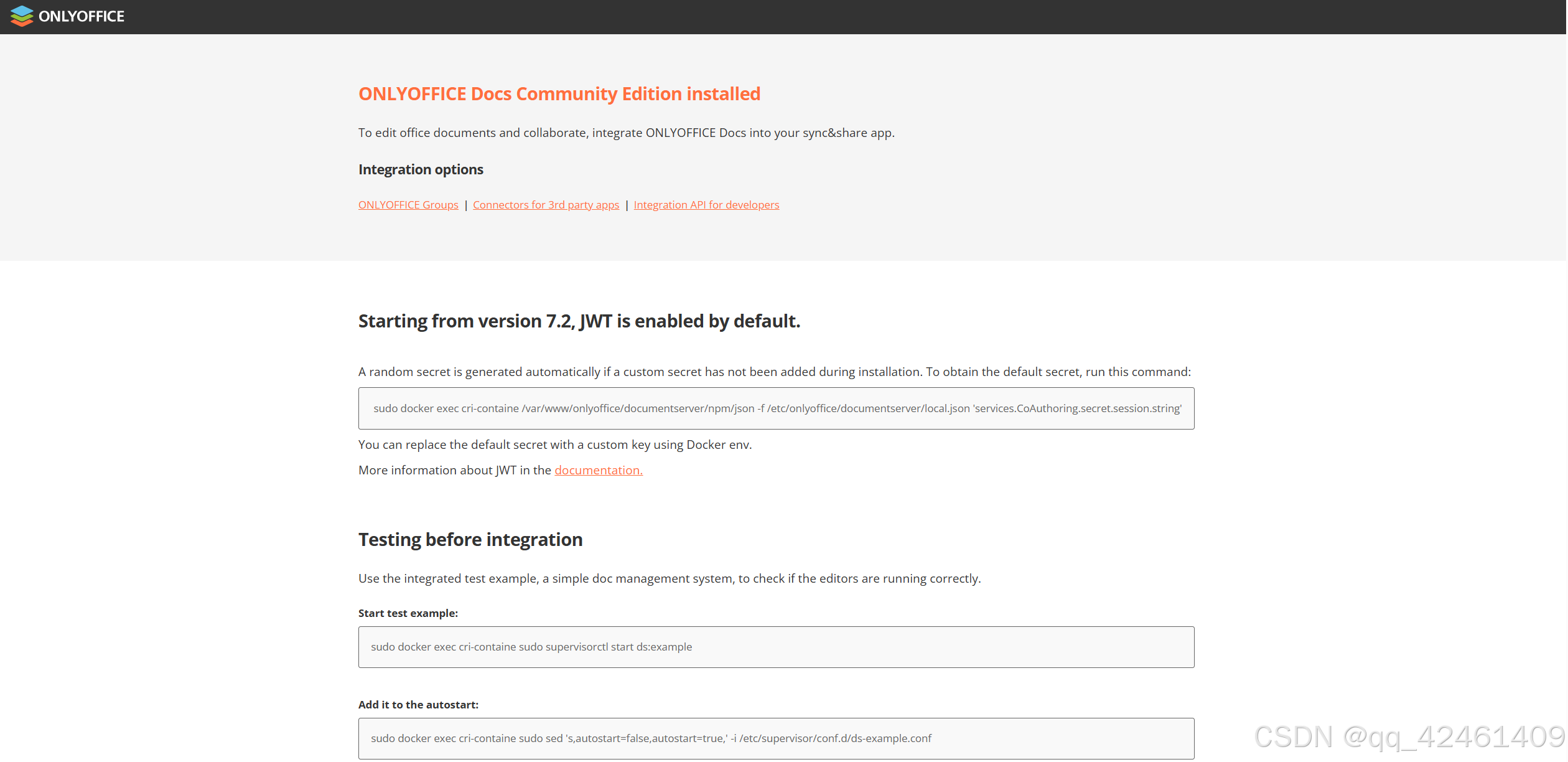1568x762 pixels.
Task: Click the JWT enabled by default heading
Action: (x=579, y=321)
